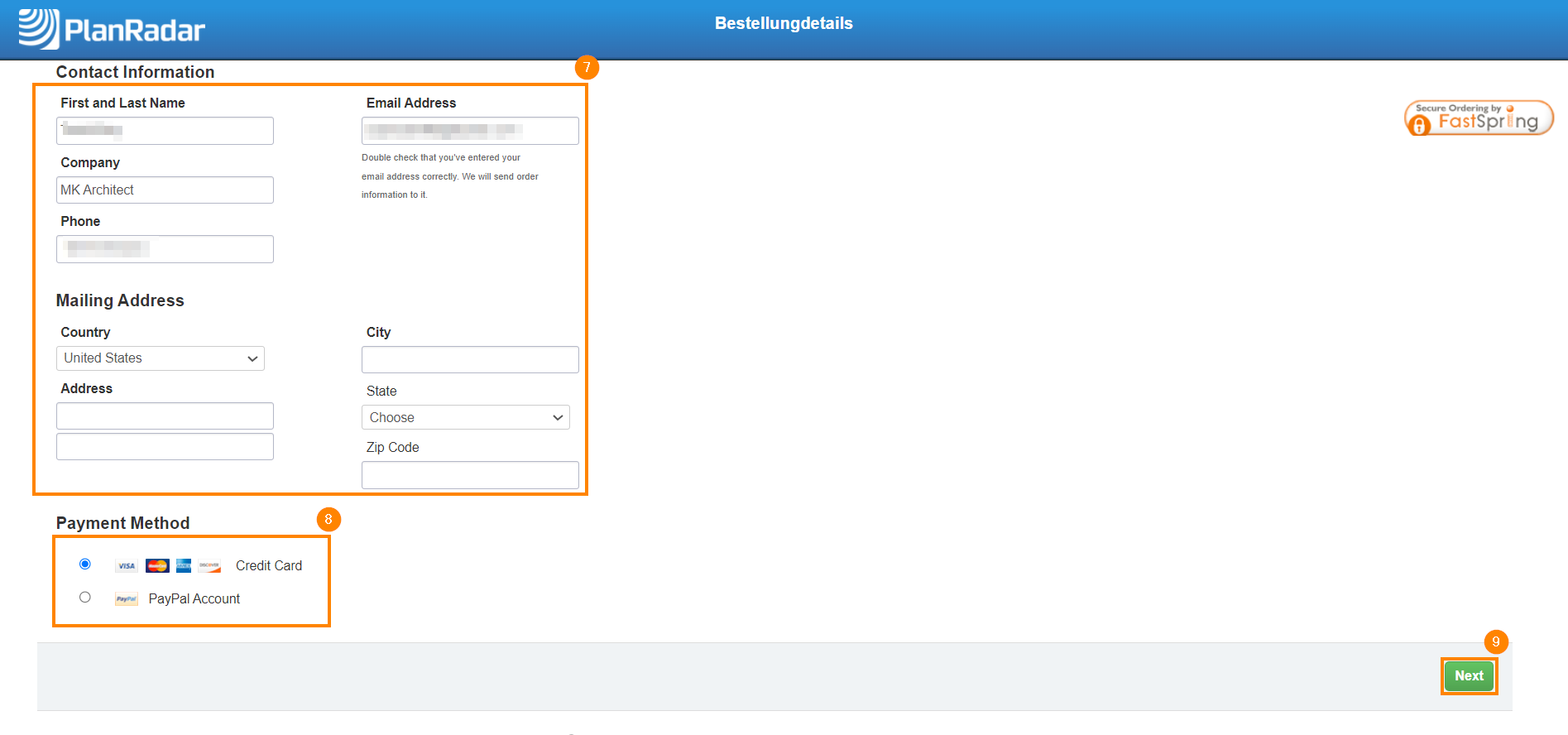
Task: Click the Company field with MK Architect
Action: [165, 190]
